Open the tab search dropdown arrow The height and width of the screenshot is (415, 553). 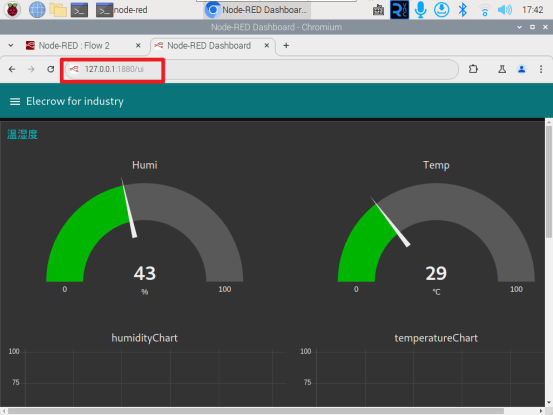click(11, 45)
